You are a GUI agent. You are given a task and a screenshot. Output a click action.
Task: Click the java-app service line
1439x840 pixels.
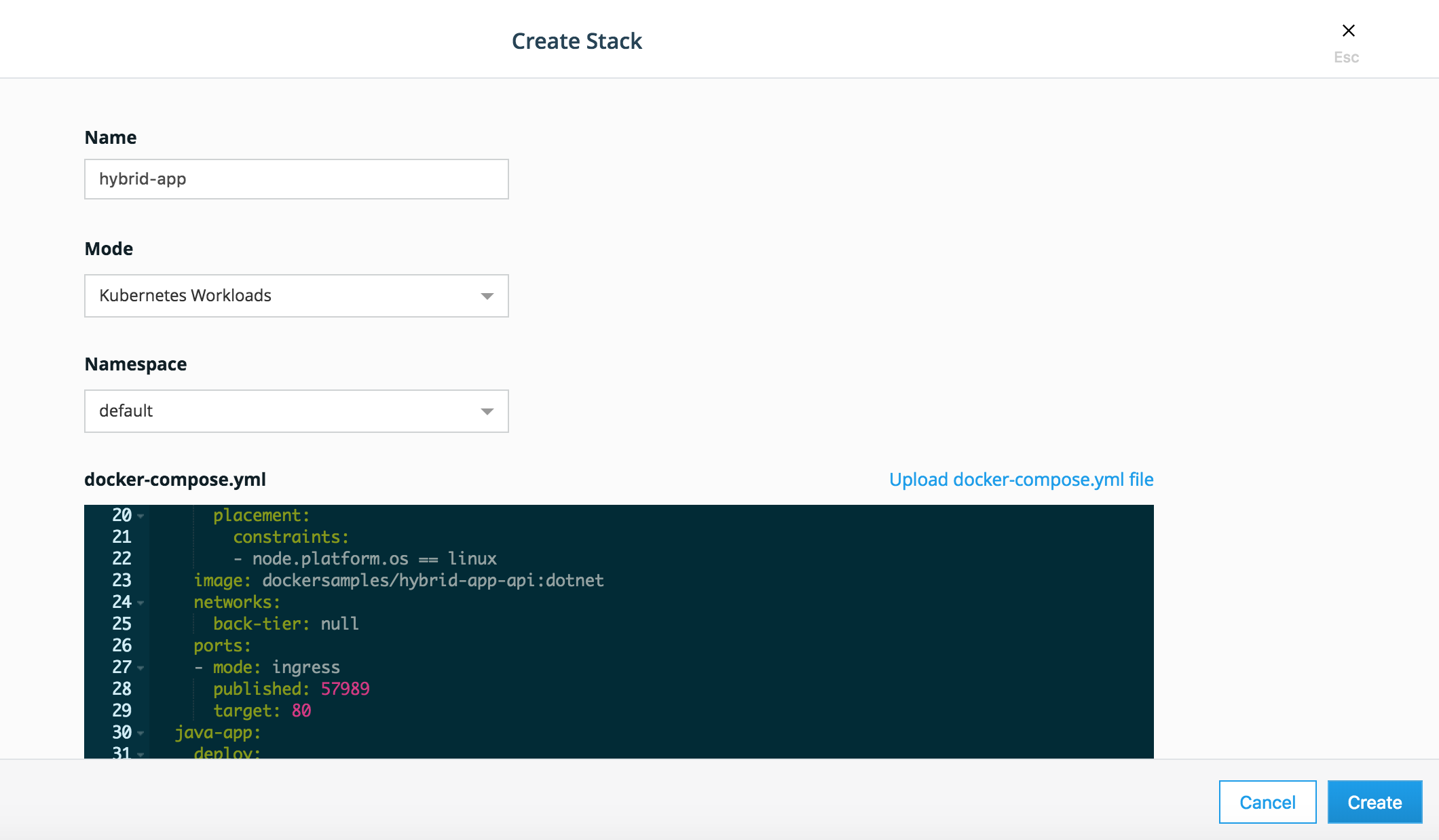pos(217,732)
